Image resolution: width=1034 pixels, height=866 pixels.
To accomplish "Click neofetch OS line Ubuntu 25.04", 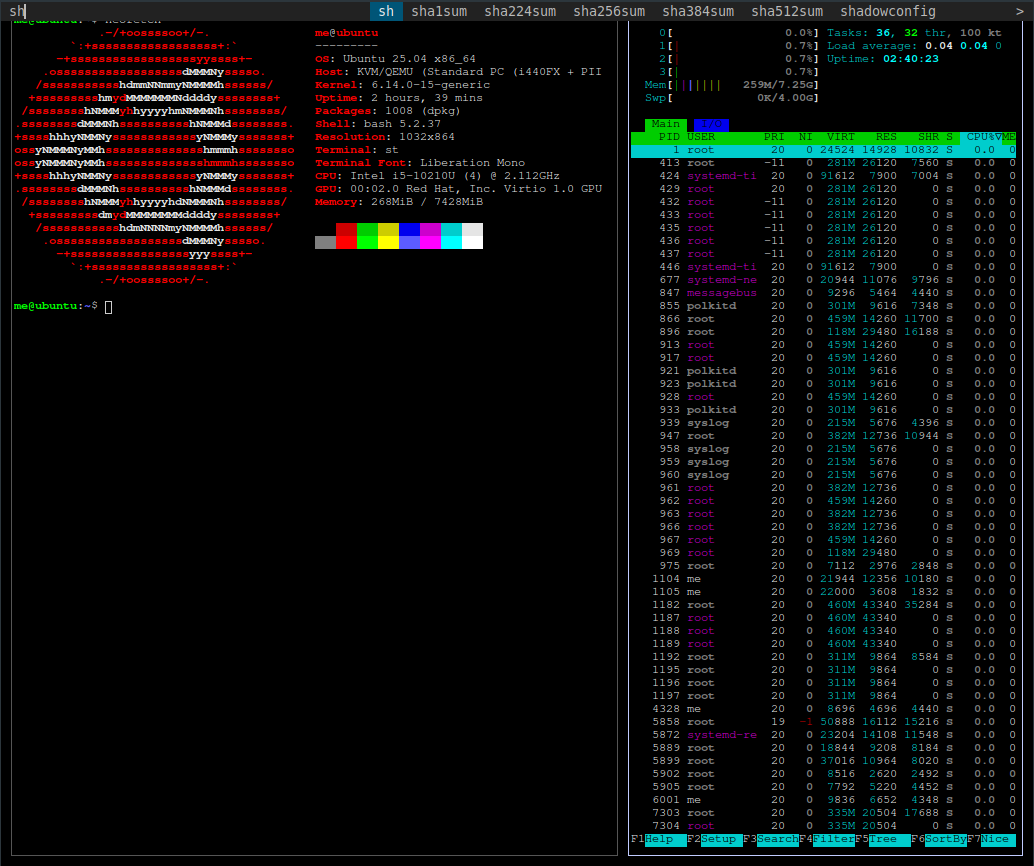I will [x=395, y=59].
